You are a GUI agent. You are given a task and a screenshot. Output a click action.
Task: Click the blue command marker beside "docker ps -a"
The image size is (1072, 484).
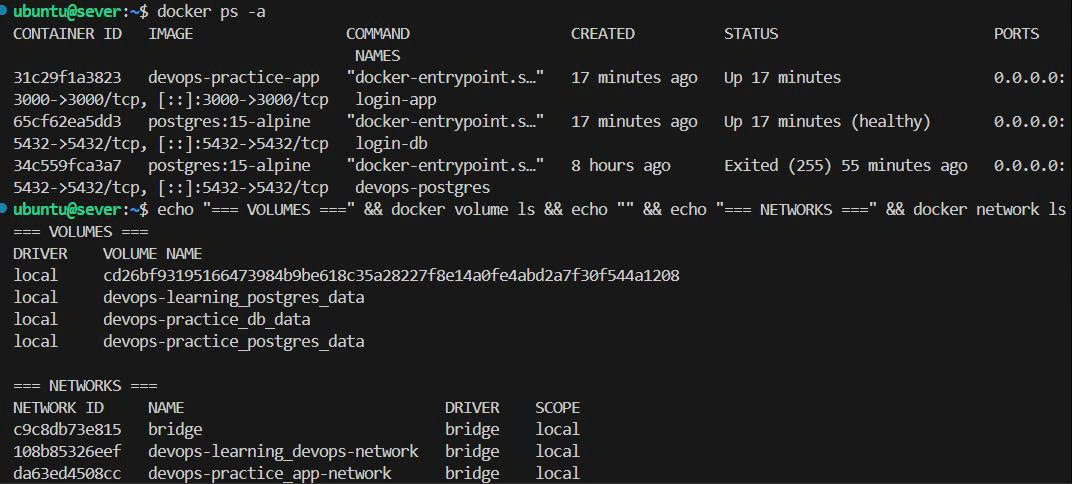pyautogui.click(x=5, y=11)
